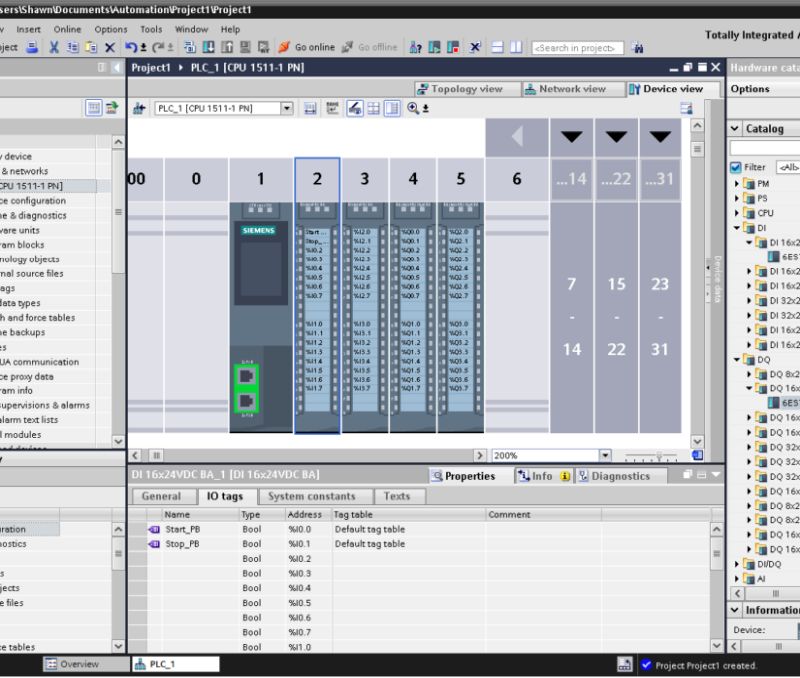
Task: Expand the PM folder in catalog
Action: (736, 183)
